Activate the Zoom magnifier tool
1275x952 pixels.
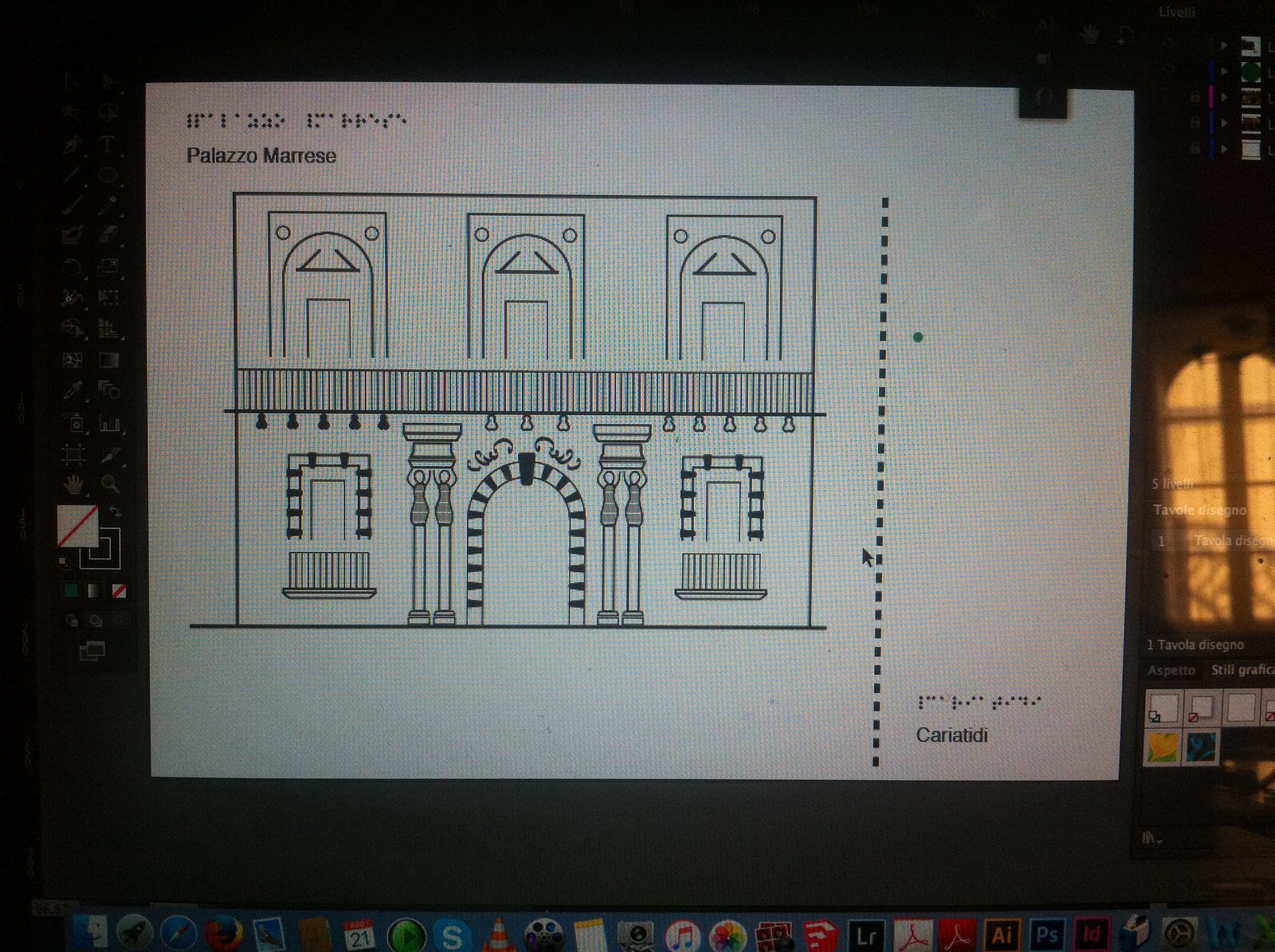[x=110, y=483]
